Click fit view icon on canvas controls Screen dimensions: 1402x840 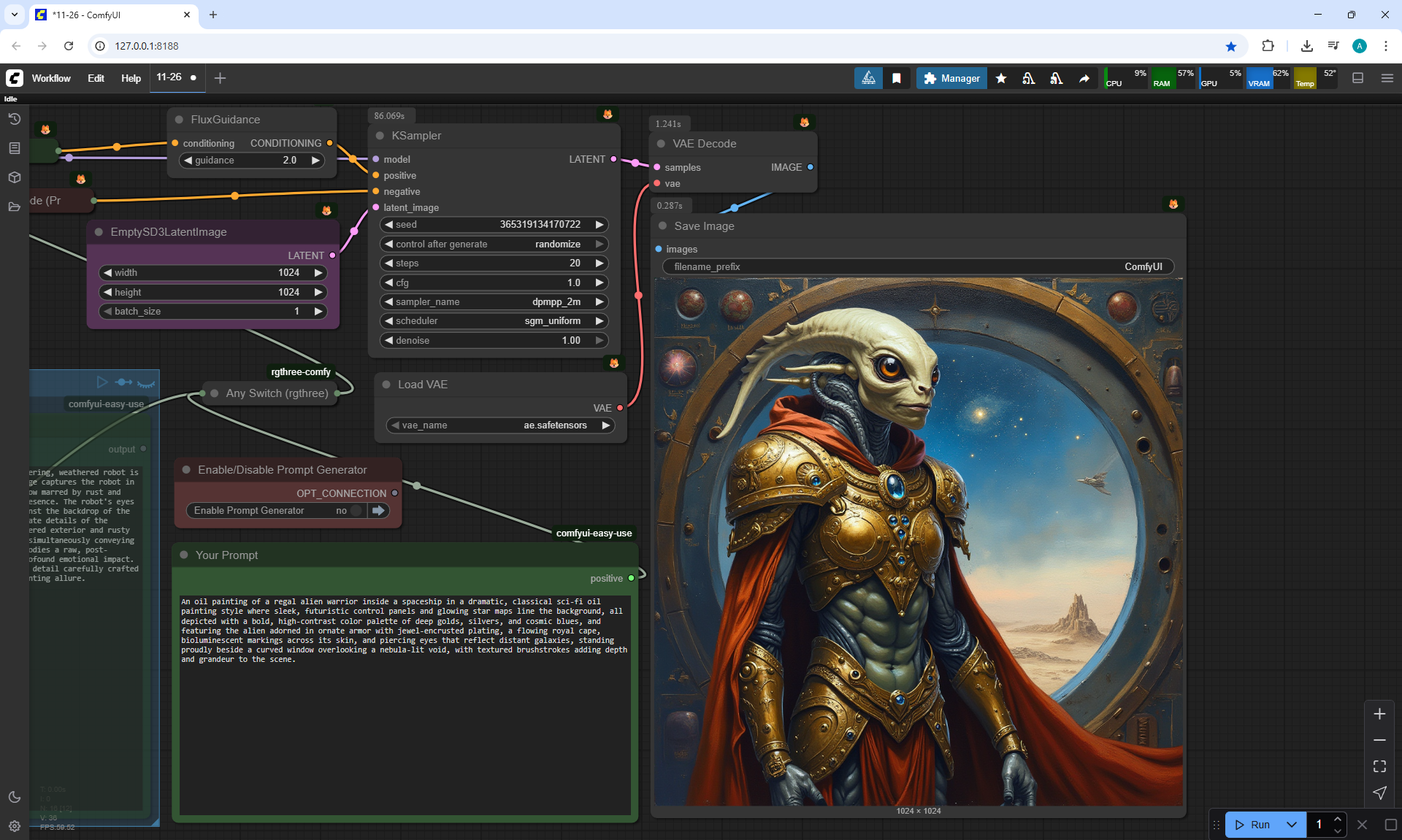1379,766
